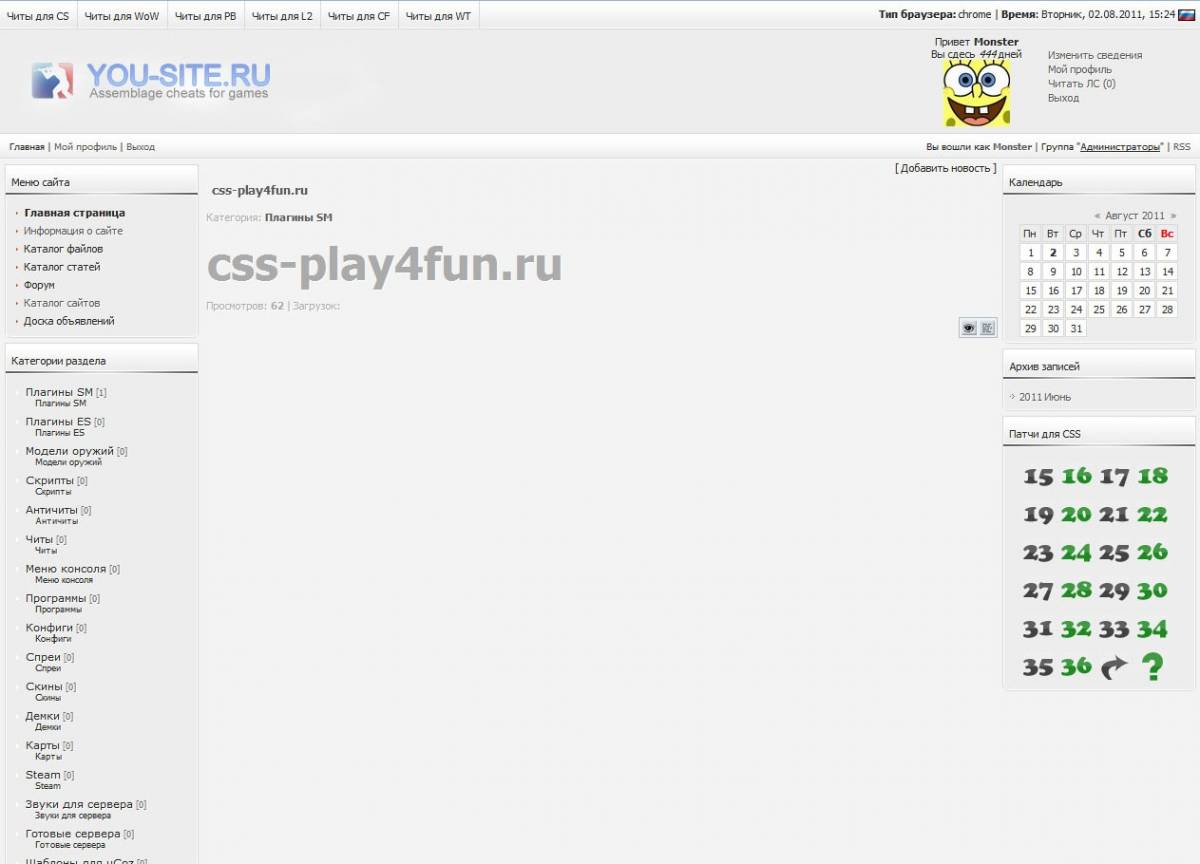
Task: Open the Читы для WoW tab
Action: pyautogui.click(x=122, y=16)
